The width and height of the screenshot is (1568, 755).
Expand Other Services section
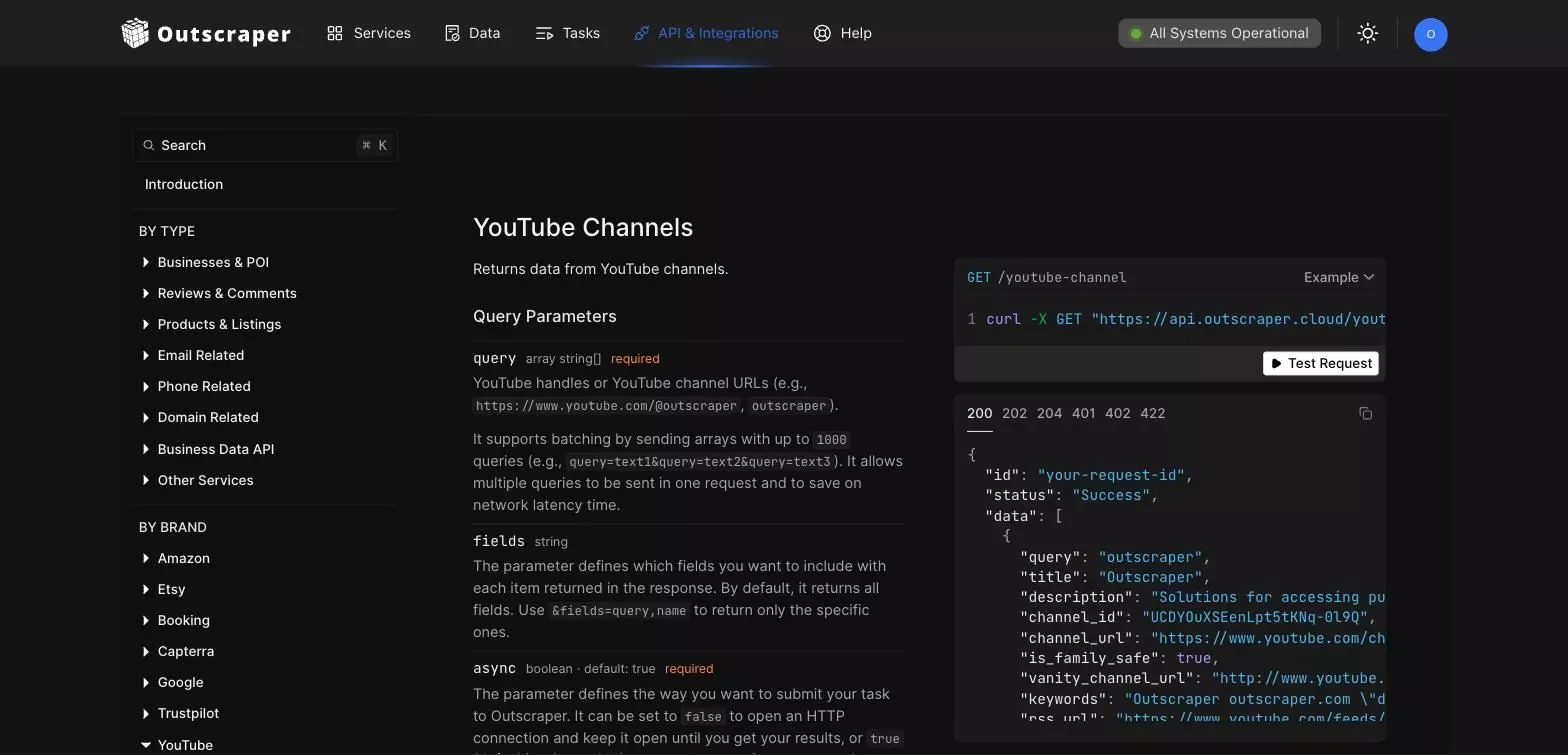[x=198, y=480]
